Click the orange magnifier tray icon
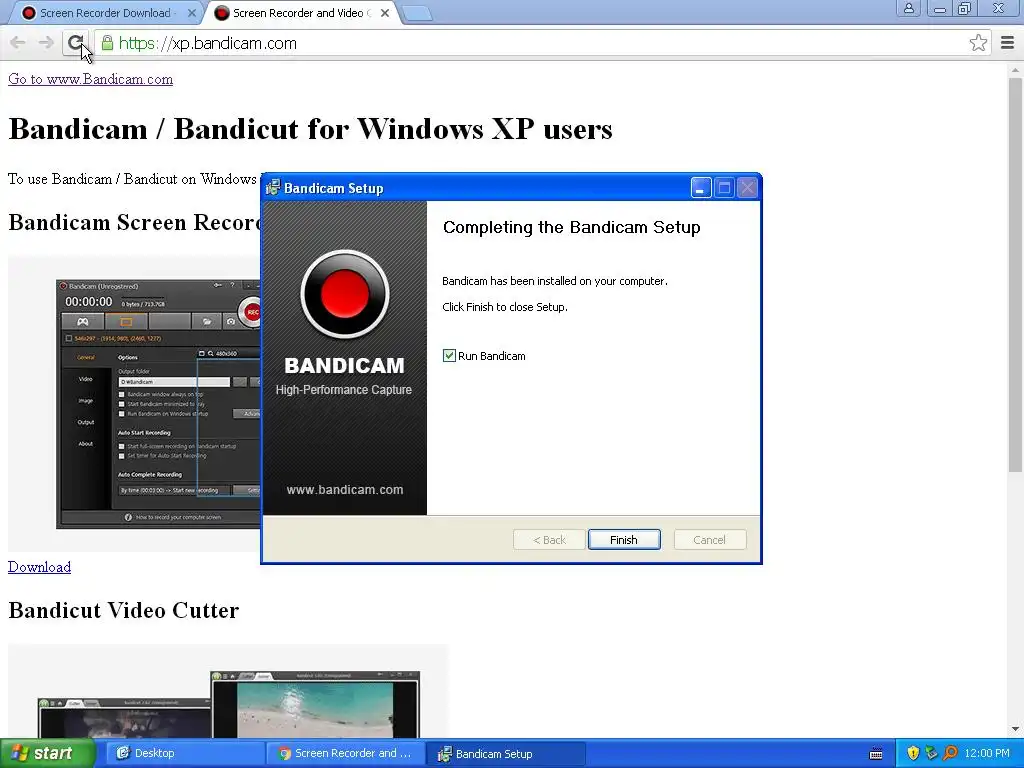Viewport: 1024px width, 768px height. pyautogui.click(x=950, y=753)
